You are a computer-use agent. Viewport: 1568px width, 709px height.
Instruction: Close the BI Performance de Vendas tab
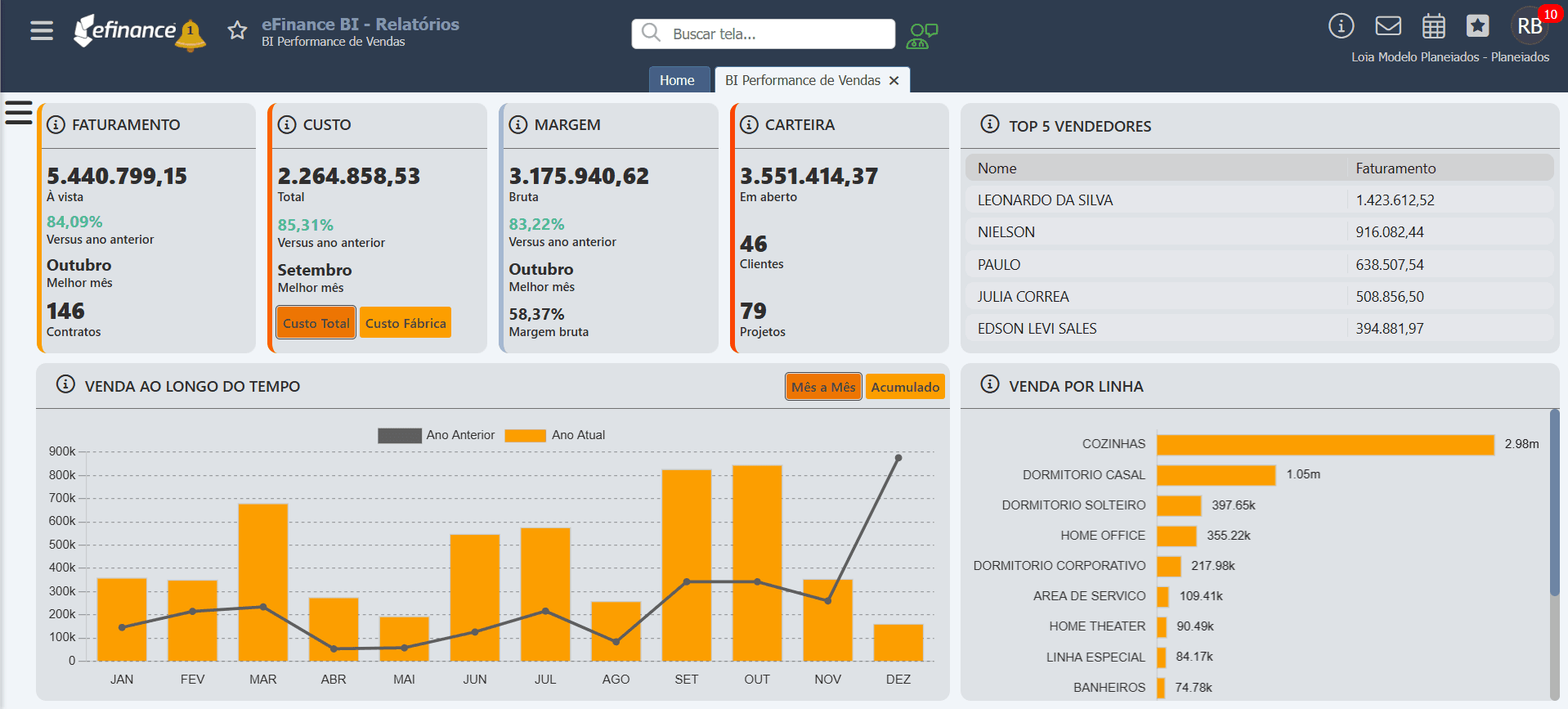(894, 80)
